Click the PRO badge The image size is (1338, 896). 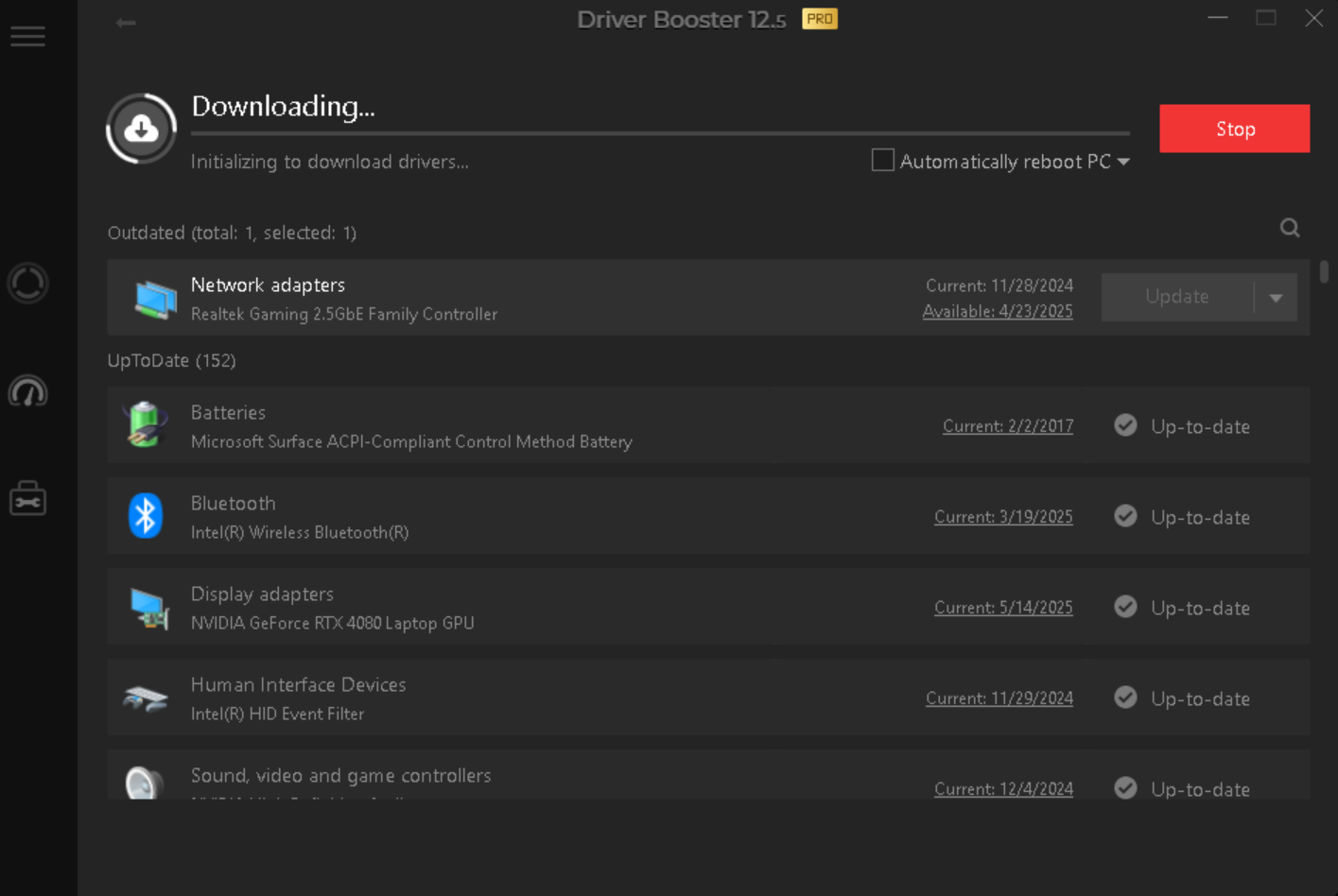coord(820,19)
